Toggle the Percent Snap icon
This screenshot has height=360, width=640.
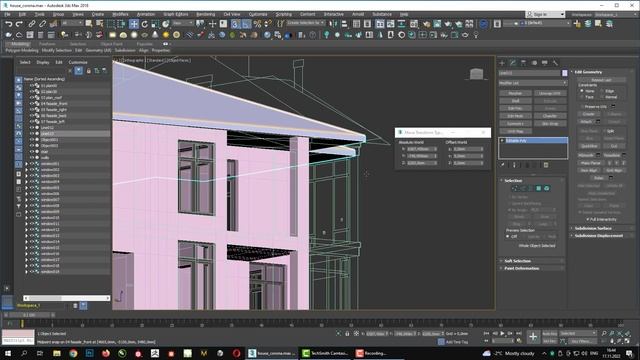click(258, 24)
